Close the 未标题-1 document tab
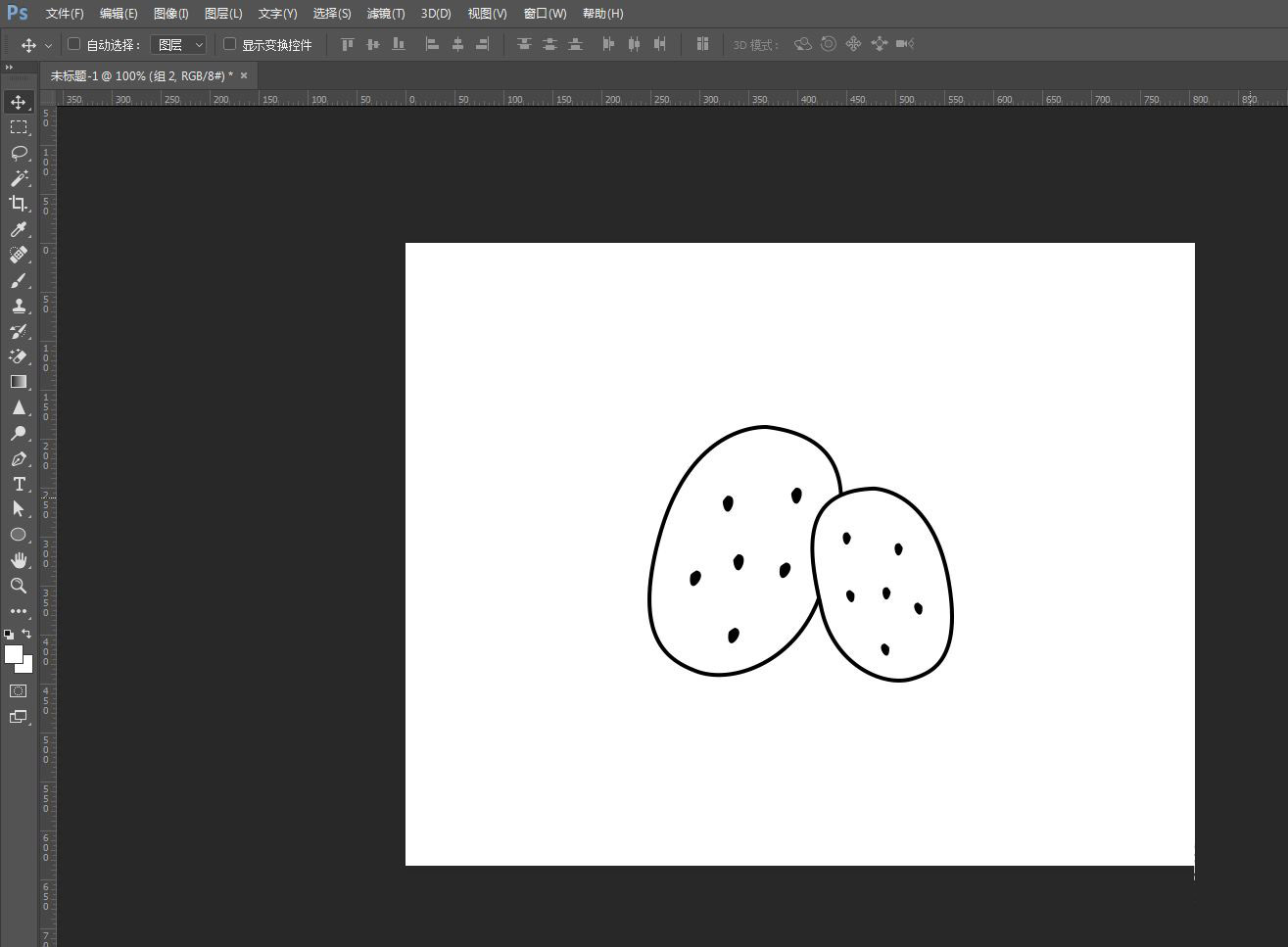 pos(244,75)
